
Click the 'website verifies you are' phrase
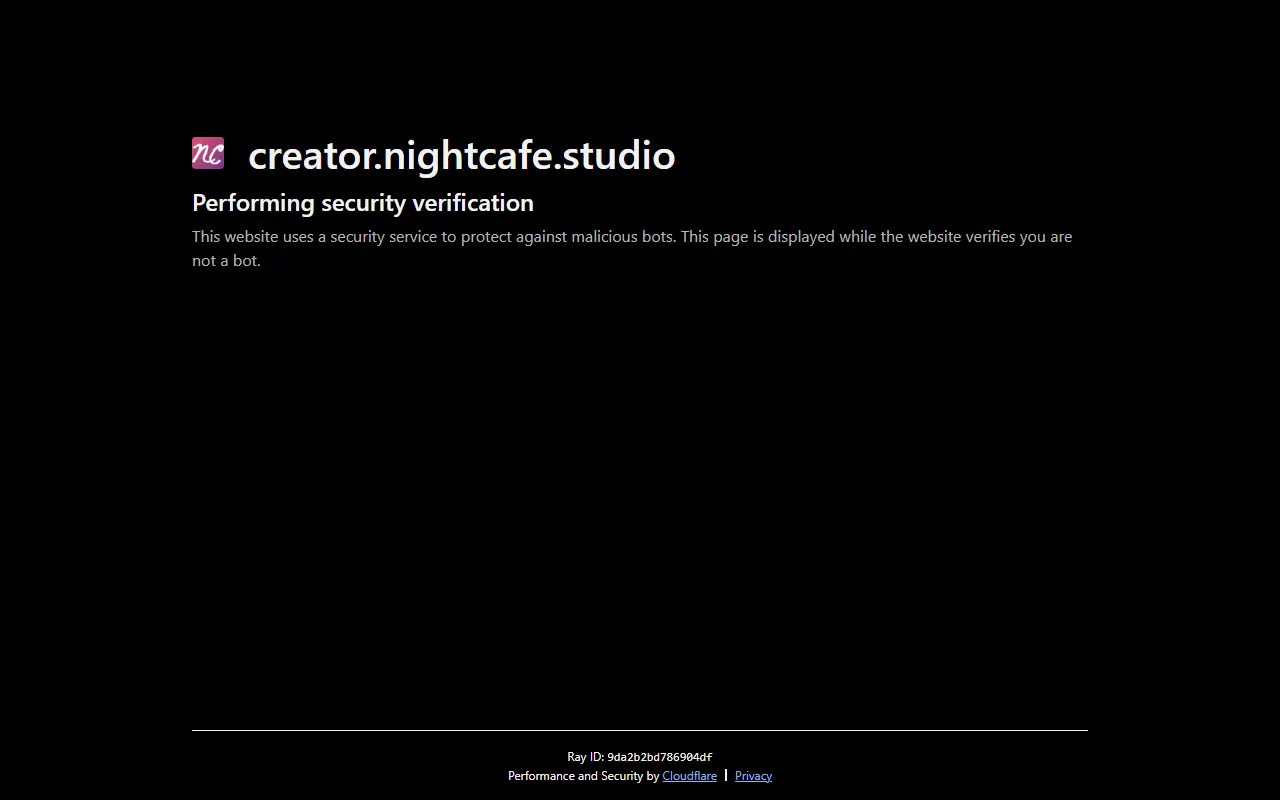point(989,237)
